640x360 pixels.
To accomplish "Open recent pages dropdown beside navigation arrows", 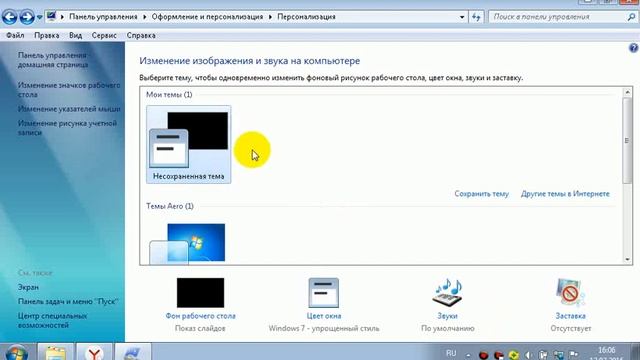I will click(x=40, y=17).
